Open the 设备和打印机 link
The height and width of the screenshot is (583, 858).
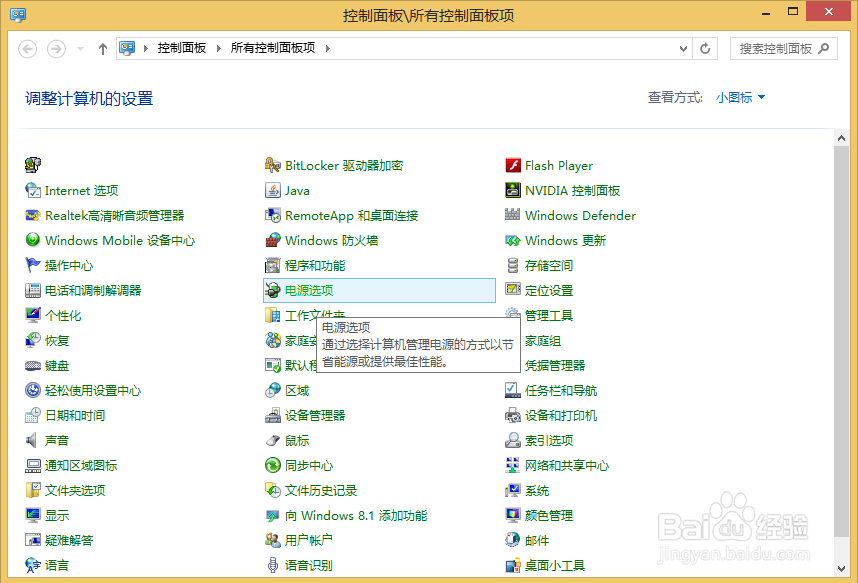click(561, 415)
